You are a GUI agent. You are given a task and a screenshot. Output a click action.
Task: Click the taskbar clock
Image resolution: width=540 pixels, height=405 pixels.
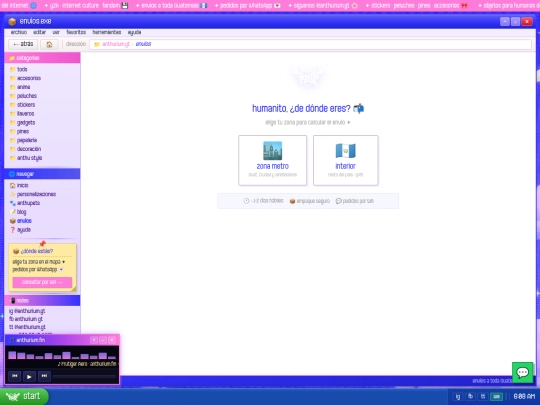(x=524, y=396)
